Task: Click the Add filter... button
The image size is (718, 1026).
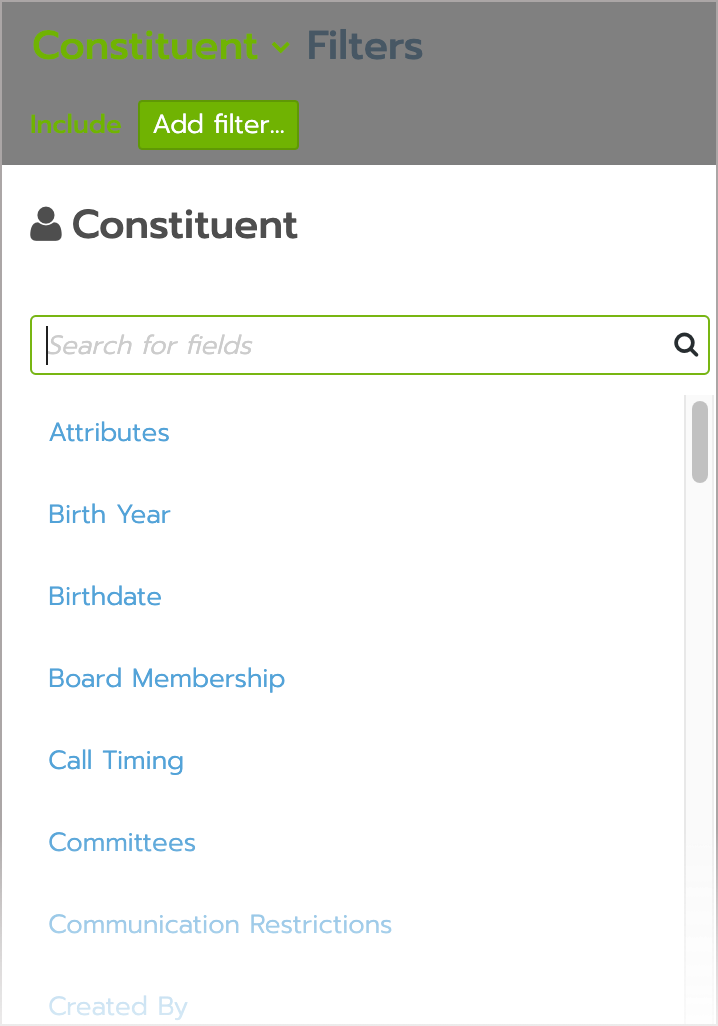Action: click(219, 124)
